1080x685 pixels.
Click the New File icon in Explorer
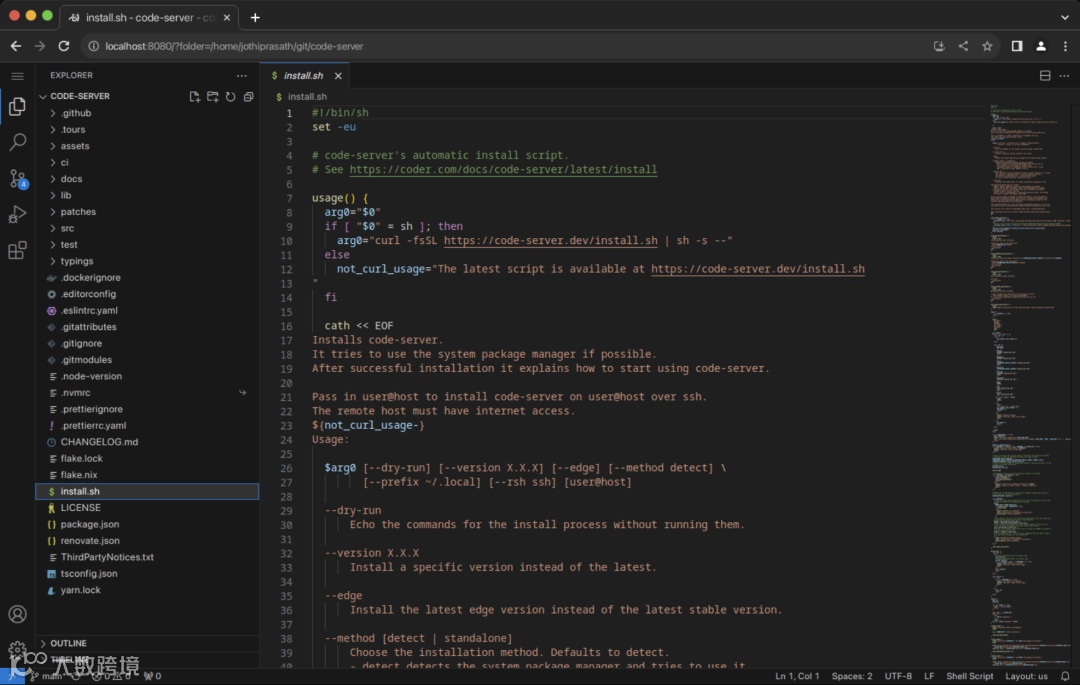point(195,97)
